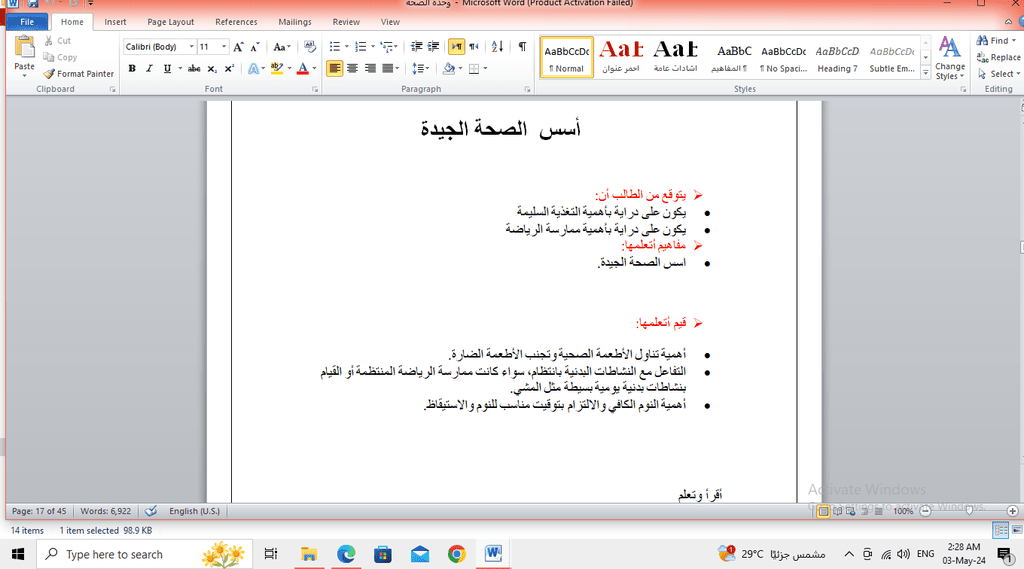Apply the Heading 7 style
1024x569 pixels.
point(837,57)
